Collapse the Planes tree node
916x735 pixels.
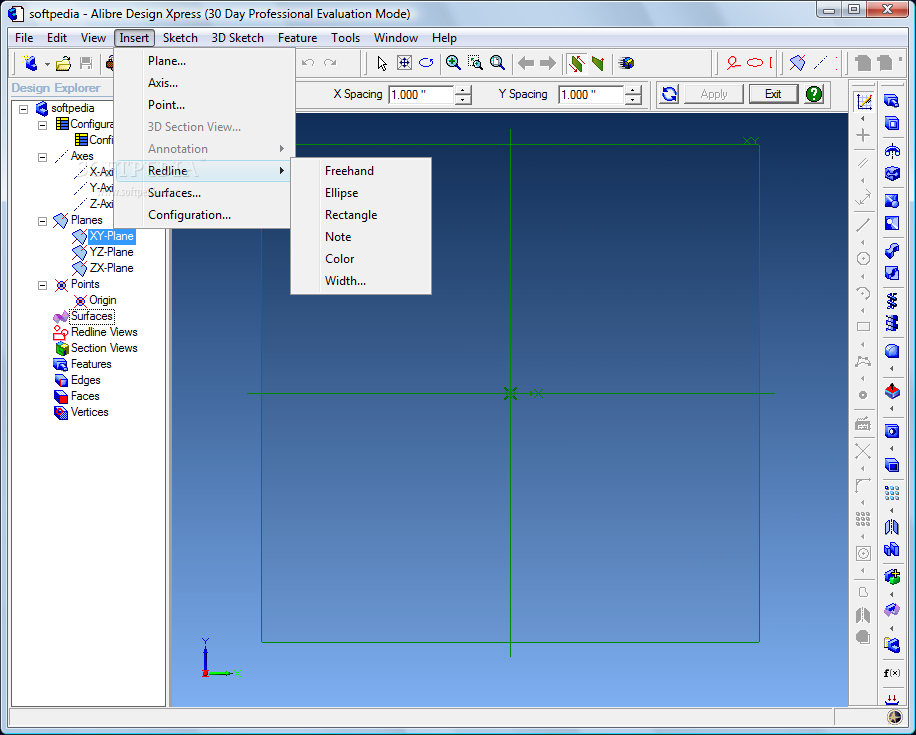pos(43,221)
